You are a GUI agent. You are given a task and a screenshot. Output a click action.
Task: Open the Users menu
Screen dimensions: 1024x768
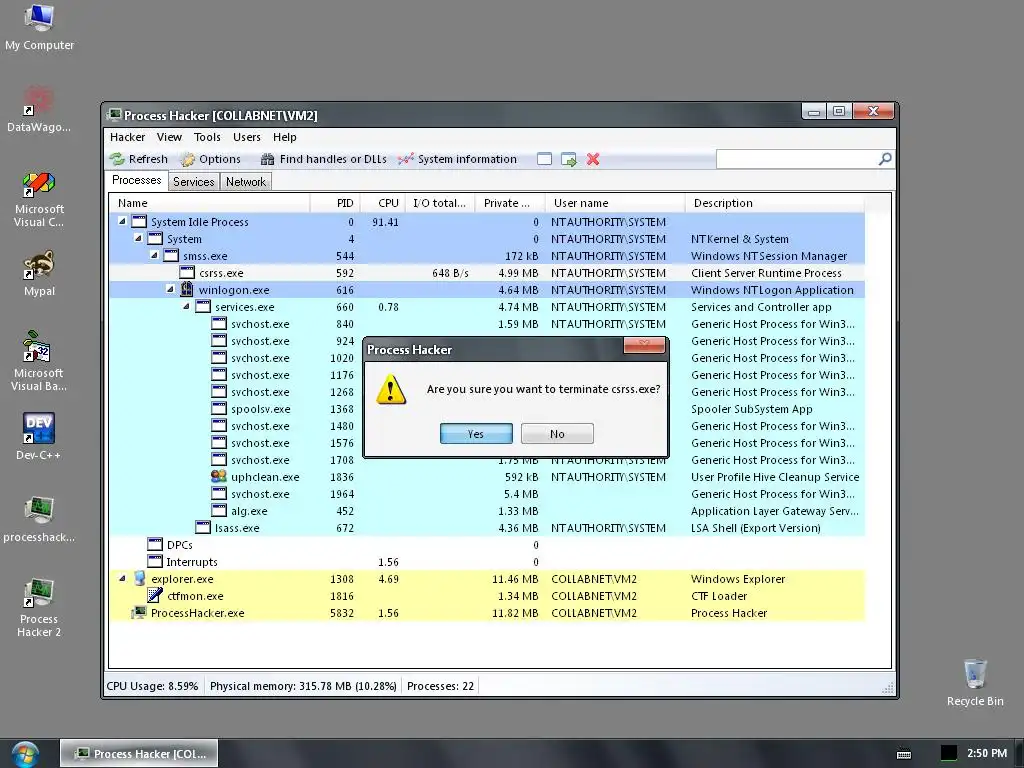(247, 137)
